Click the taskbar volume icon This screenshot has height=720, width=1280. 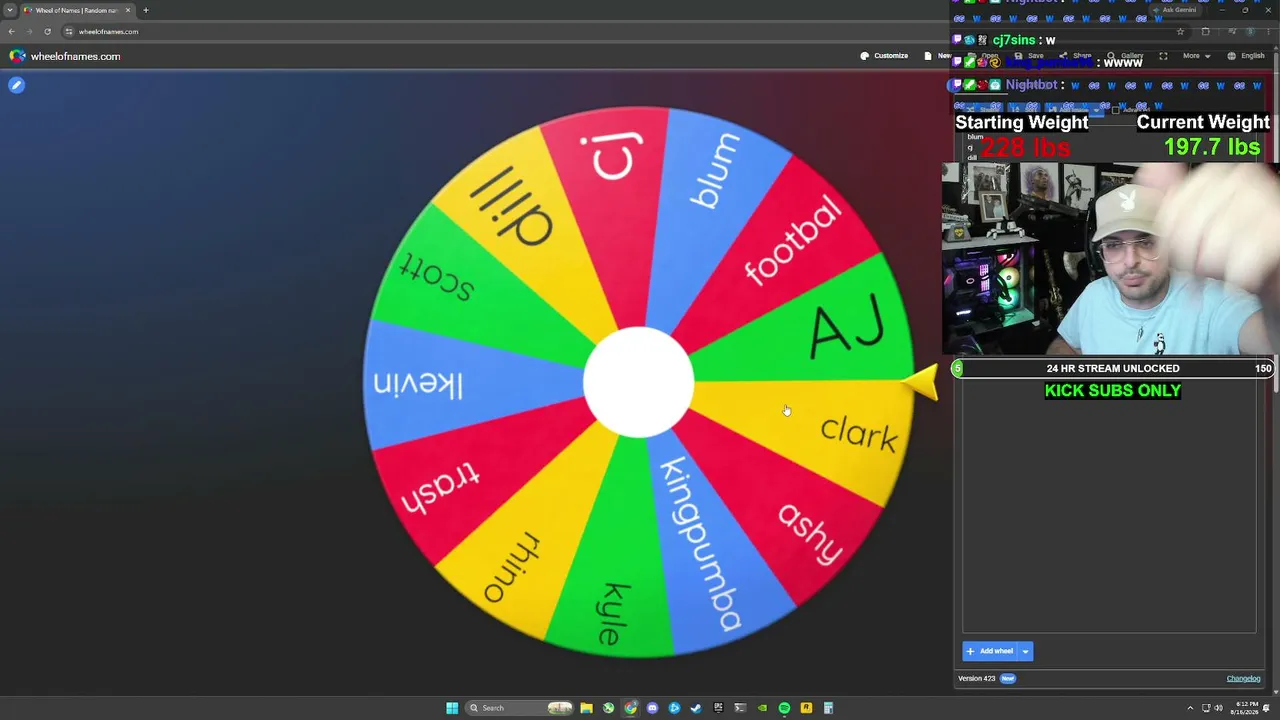pyautogui.click(x=1218, y=708)
